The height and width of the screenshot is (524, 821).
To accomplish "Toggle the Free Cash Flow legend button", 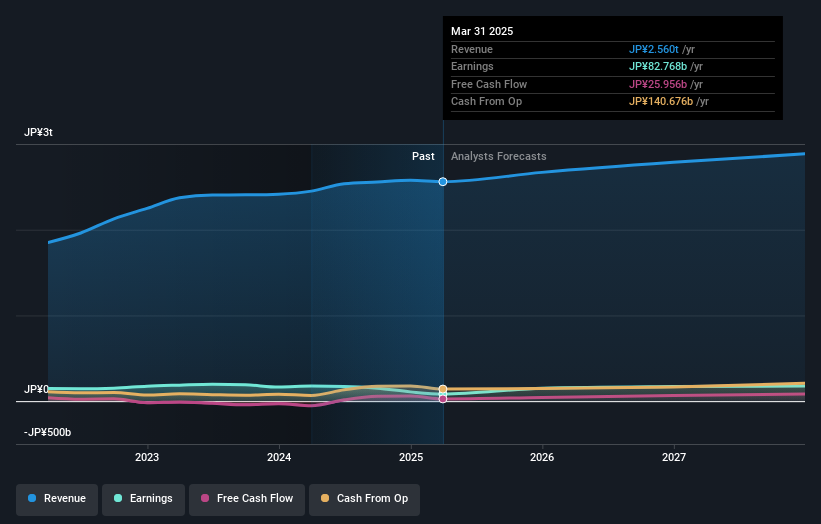I will pyautogui.click(x=247, y=499).
